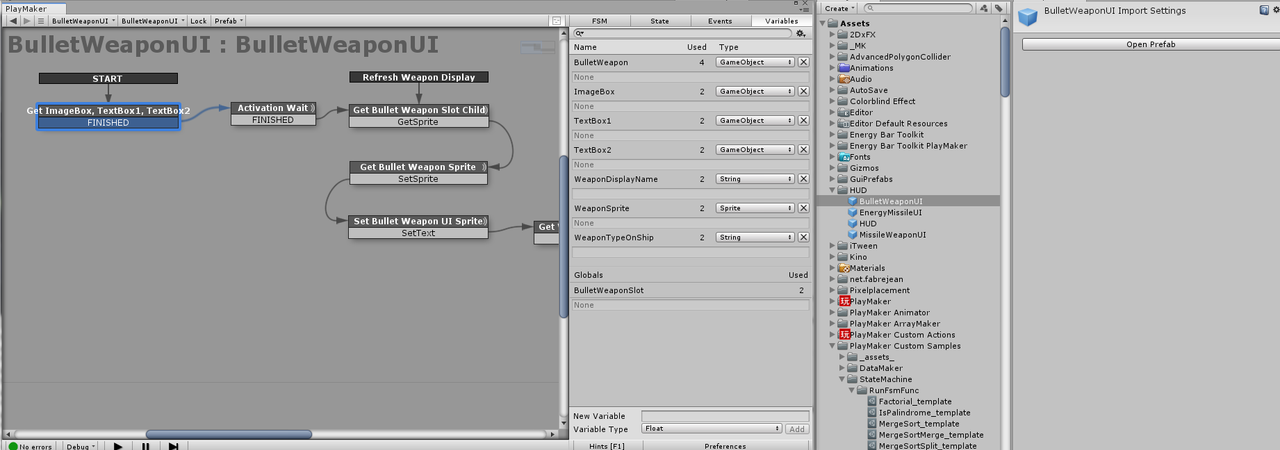
Task: Click the prefab cube icon in Import Settings
Action: pyautogui.click(x=1027, y=15)
